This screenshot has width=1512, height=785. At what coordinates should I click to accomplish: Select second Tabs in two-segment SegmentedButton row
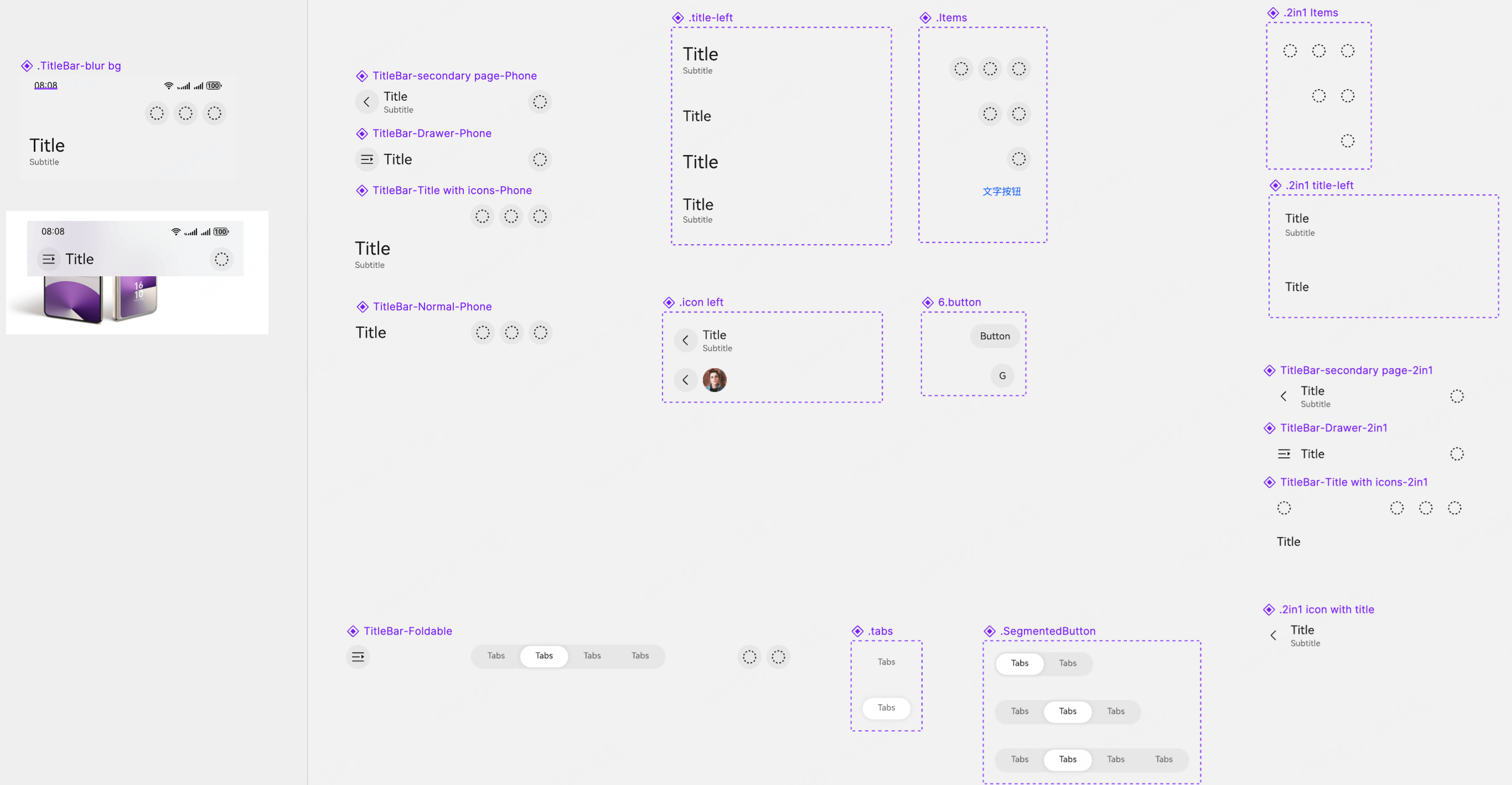(x=1067, y=663)
